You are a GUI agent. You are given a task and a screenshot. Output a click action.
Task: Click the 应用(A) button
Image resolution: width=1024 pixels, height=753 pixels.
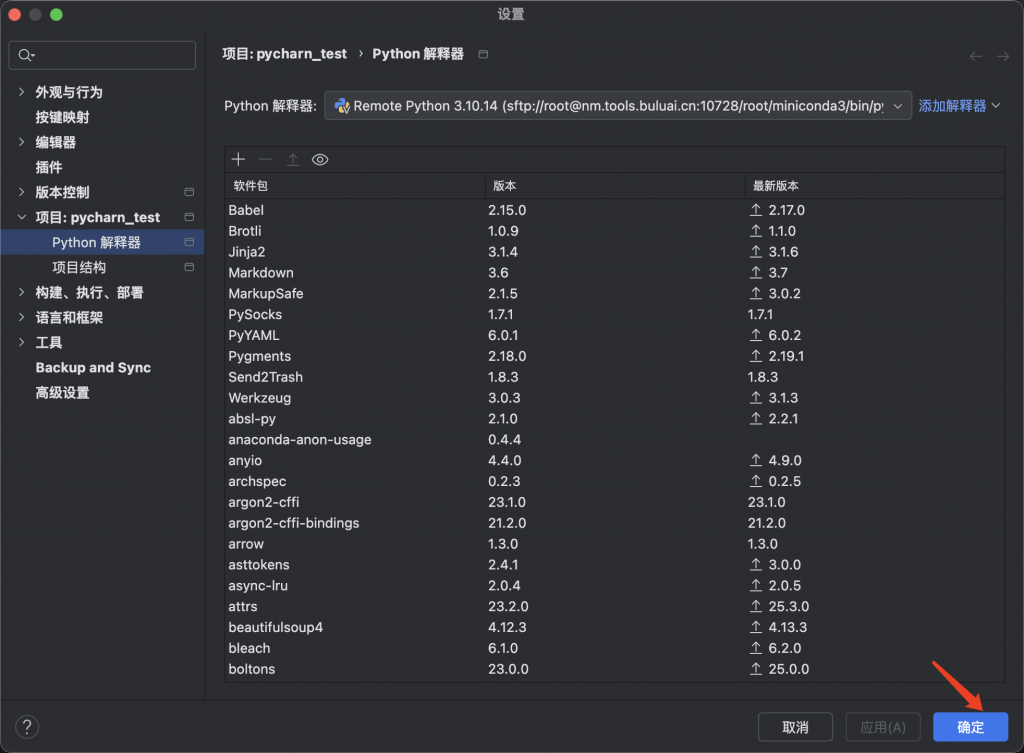[x=882, y=727]
